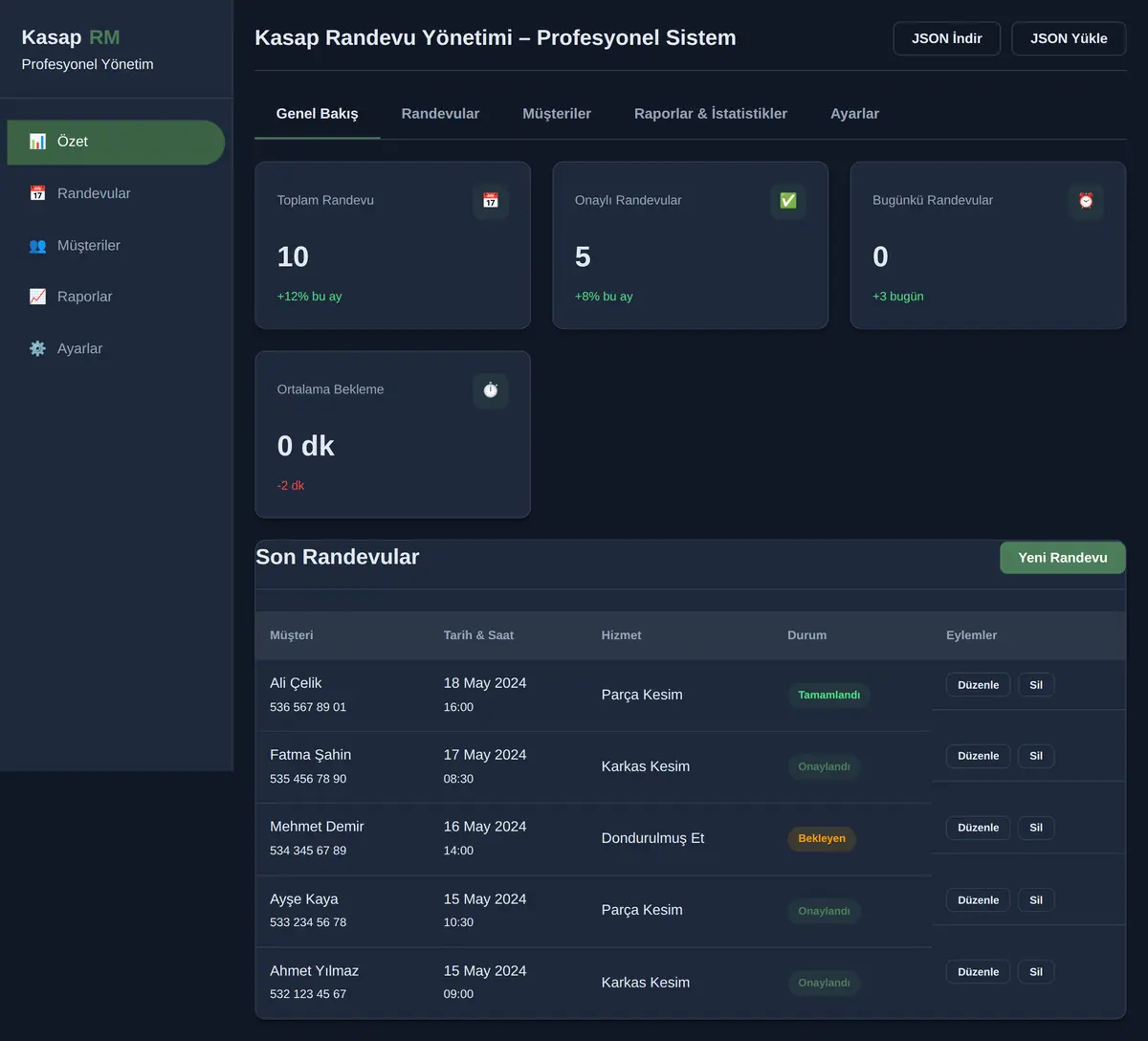Click the people icon beside Müşteriler in sidebar
This screenshot has height=1041, width=1148.
click(37, 246)
